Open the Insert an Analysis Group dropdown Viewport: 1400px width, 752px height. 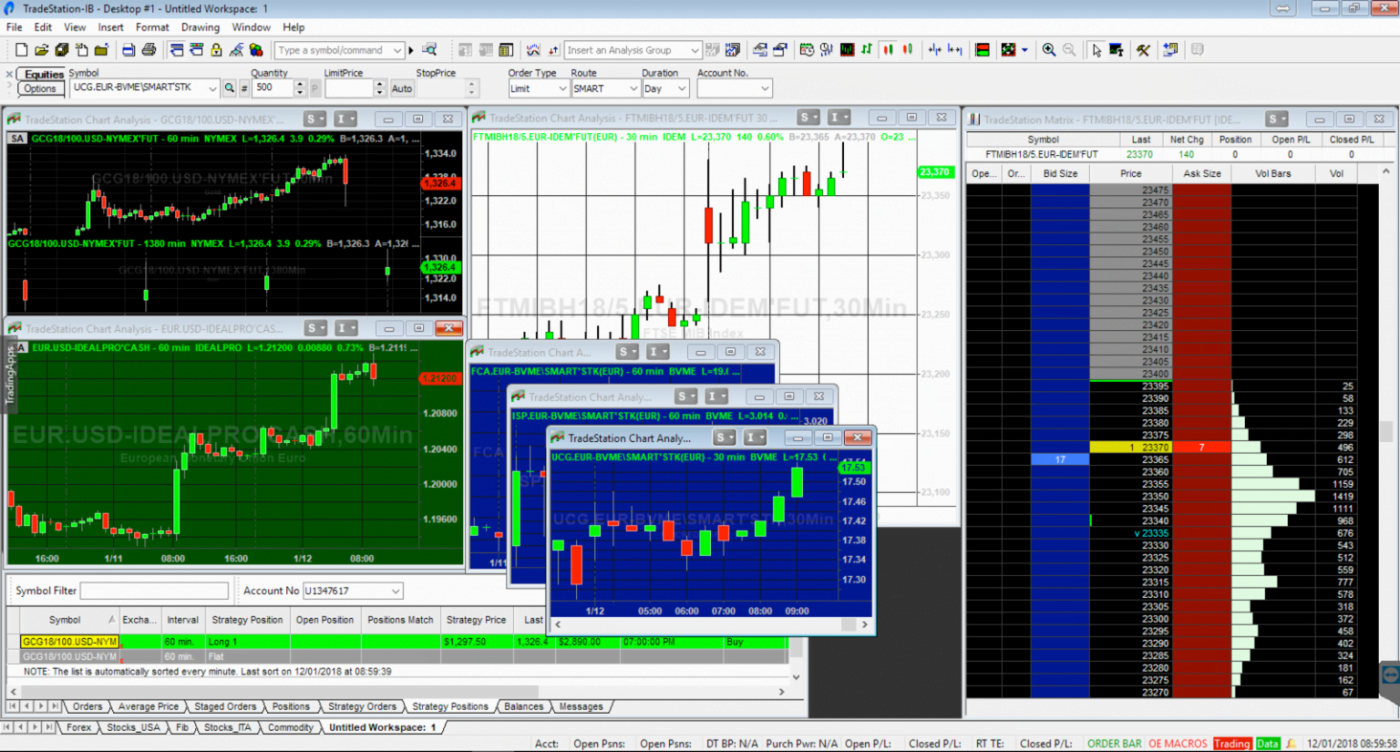coord(695,50)
